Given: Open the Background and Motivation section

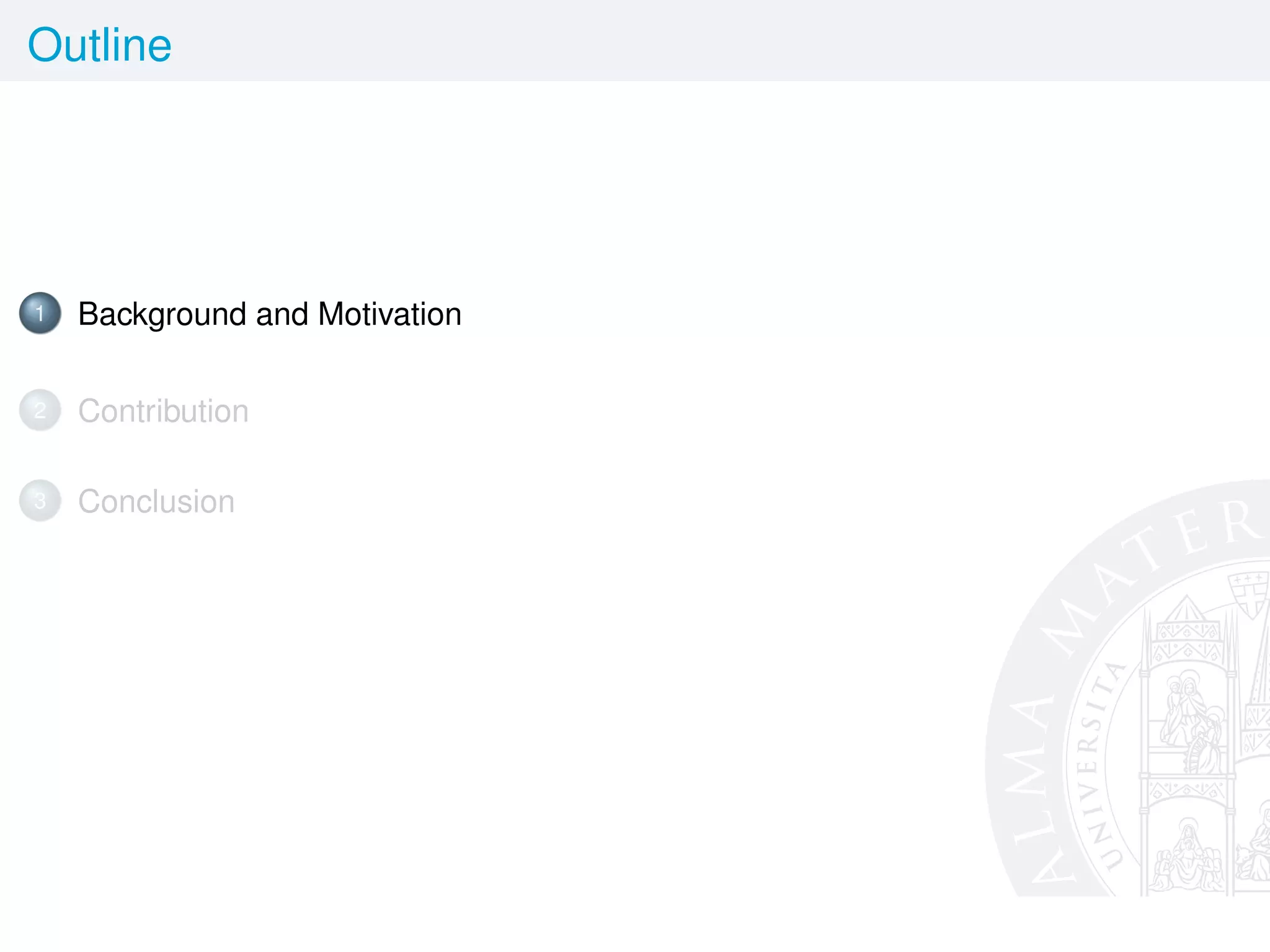Looking at the screenshot, I should [x=270, y=314].
